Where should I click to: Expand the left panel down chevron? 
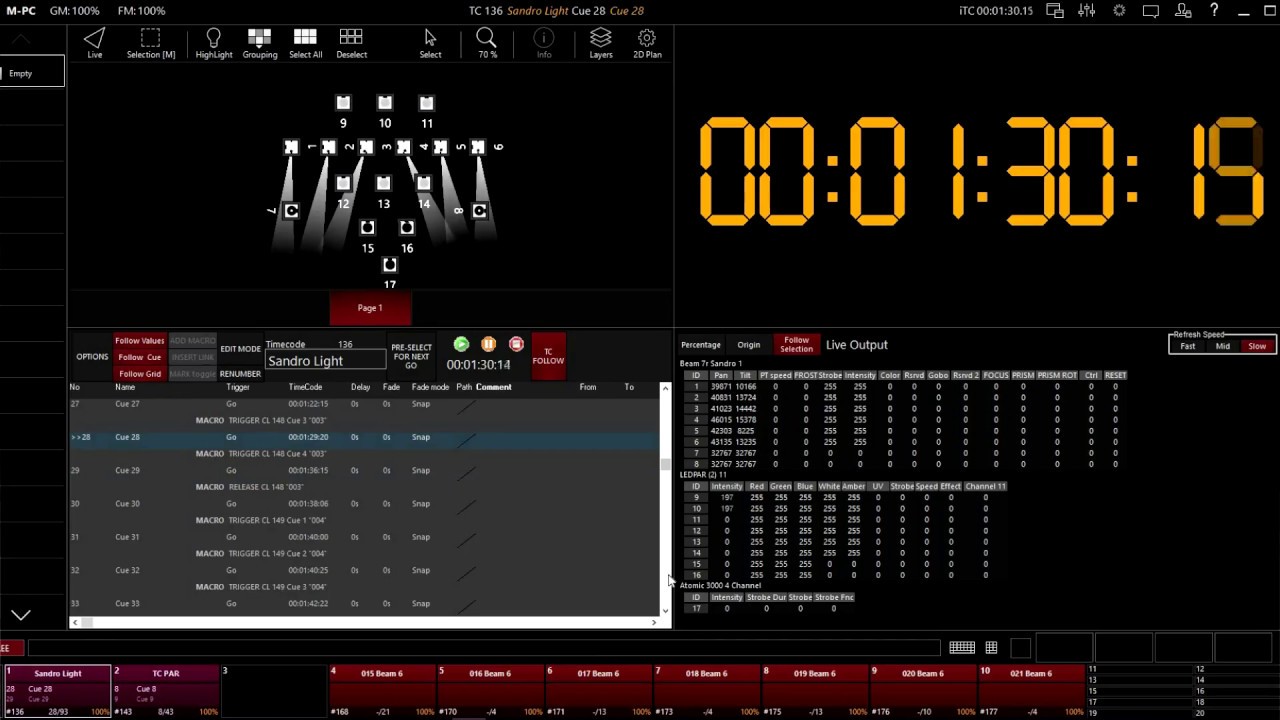pos(21,615)
